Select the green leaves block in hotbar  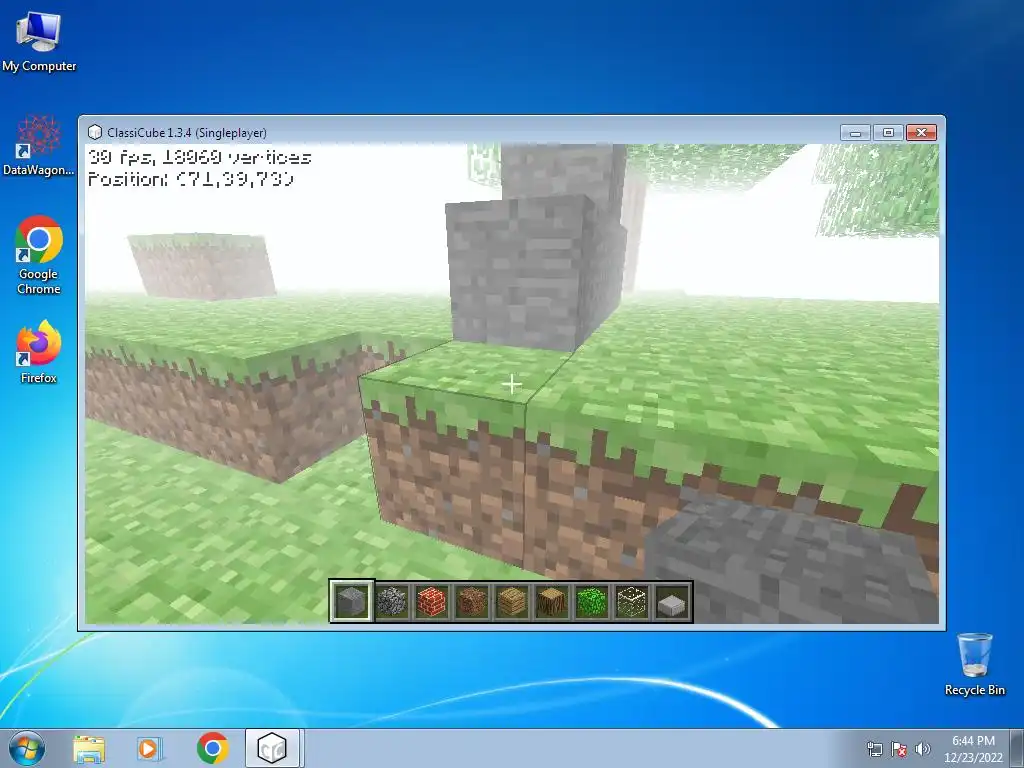[592, 601]
